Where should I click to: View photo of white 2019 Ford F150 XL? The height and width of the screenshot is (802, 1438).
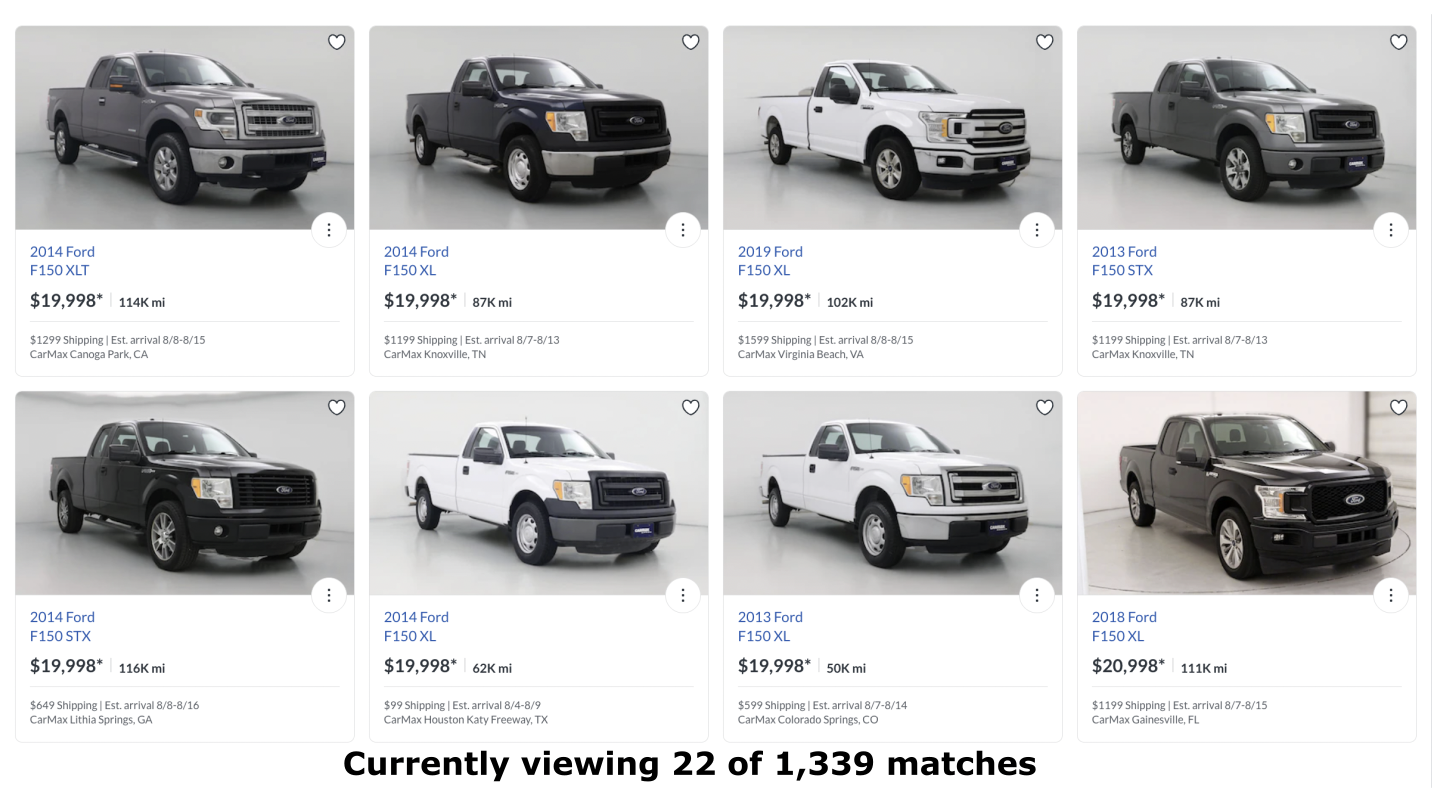(x=892, y=128)
